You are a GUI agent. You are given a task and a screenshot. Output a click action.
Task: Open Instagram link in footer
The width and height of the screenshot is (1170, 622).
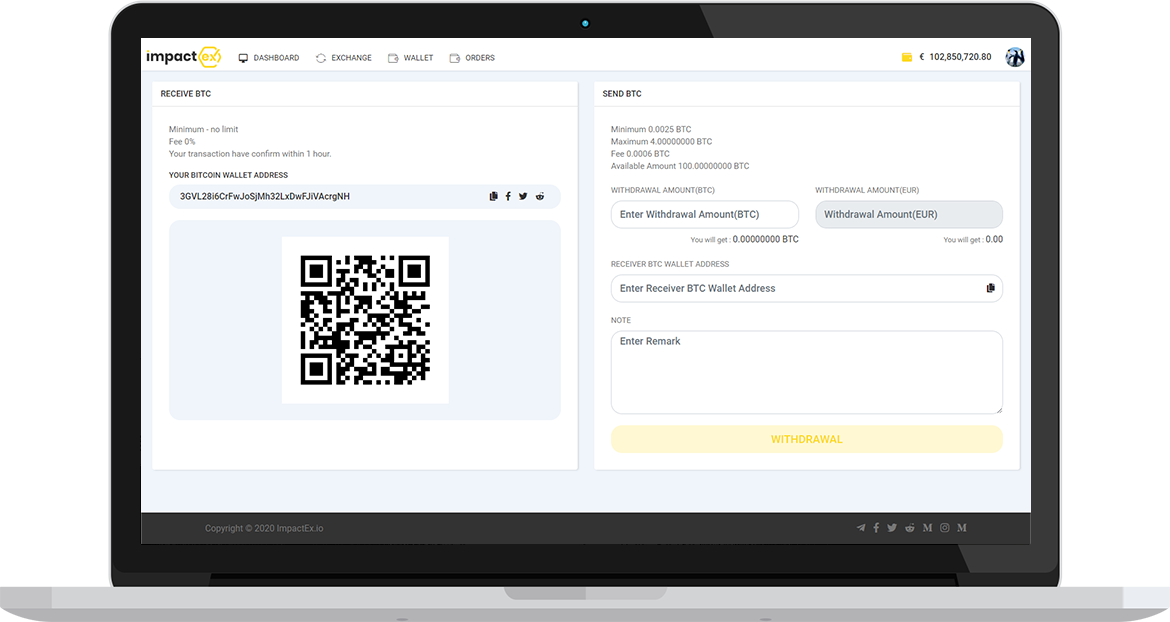coord(944,528)
